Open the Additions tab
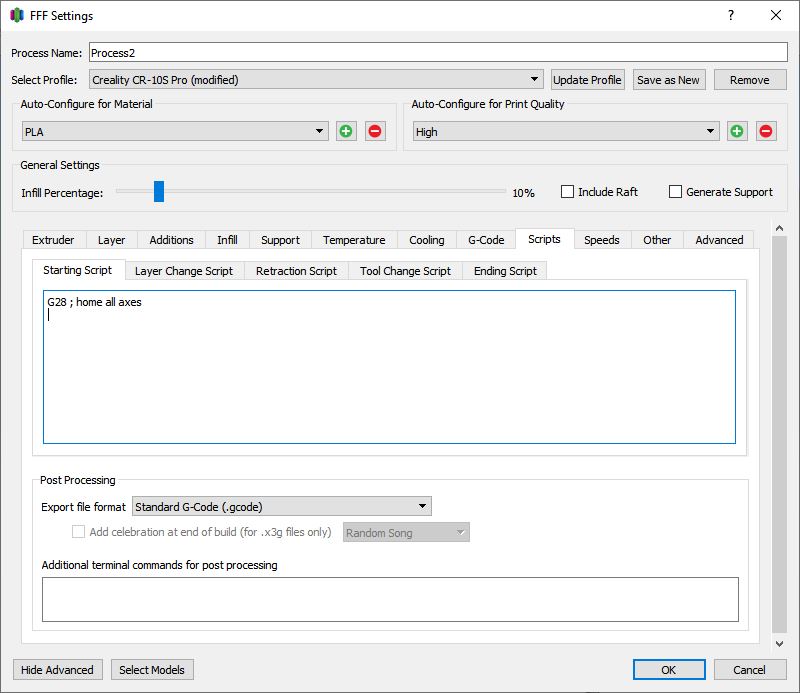This screenshot has width=800, height=693. click(x=171, y=240)
